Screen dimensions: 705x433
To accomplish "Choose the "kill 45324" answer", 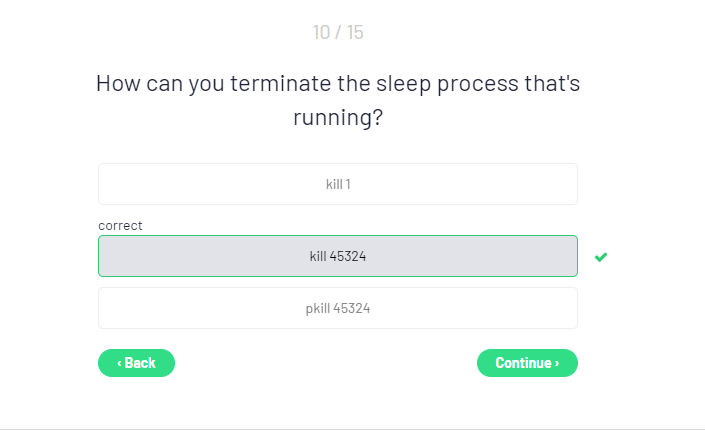I will pyautogui.click(x=337, y=256).
